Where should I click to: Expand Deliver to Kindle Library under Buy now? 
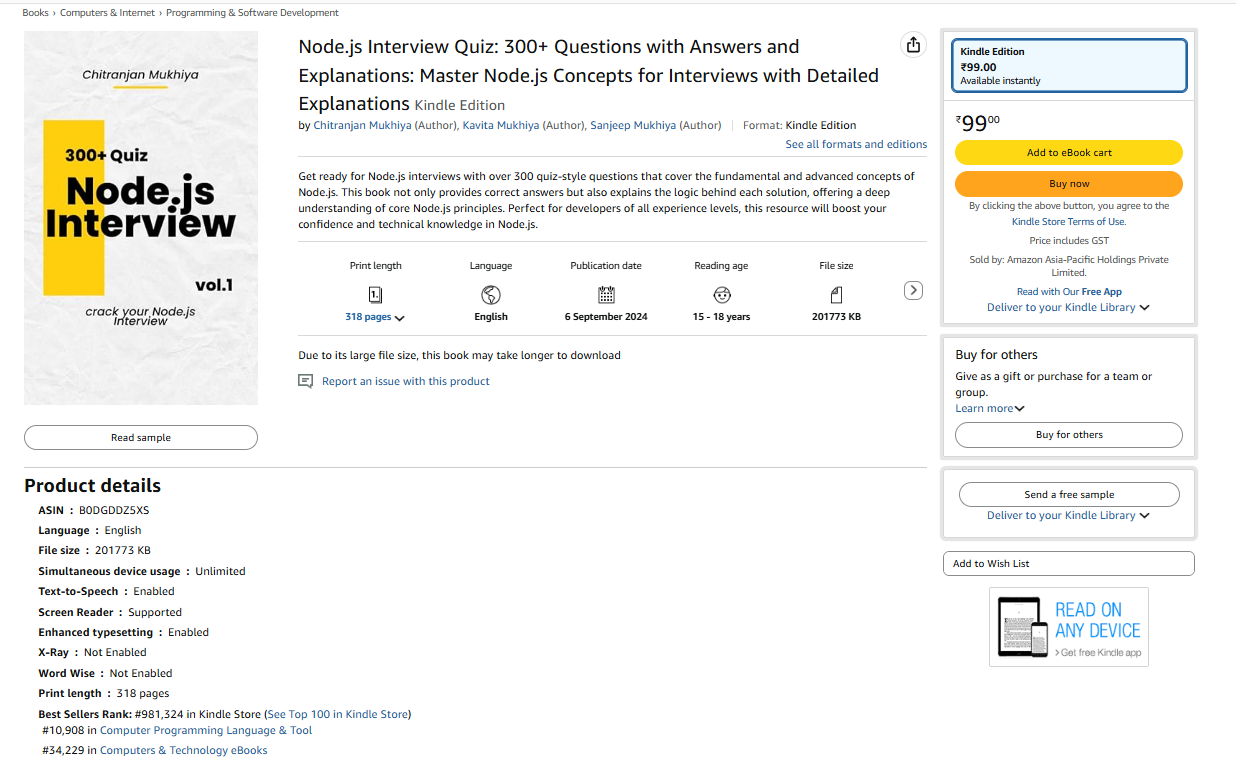pyautogui.click(x=1068, y=308)
